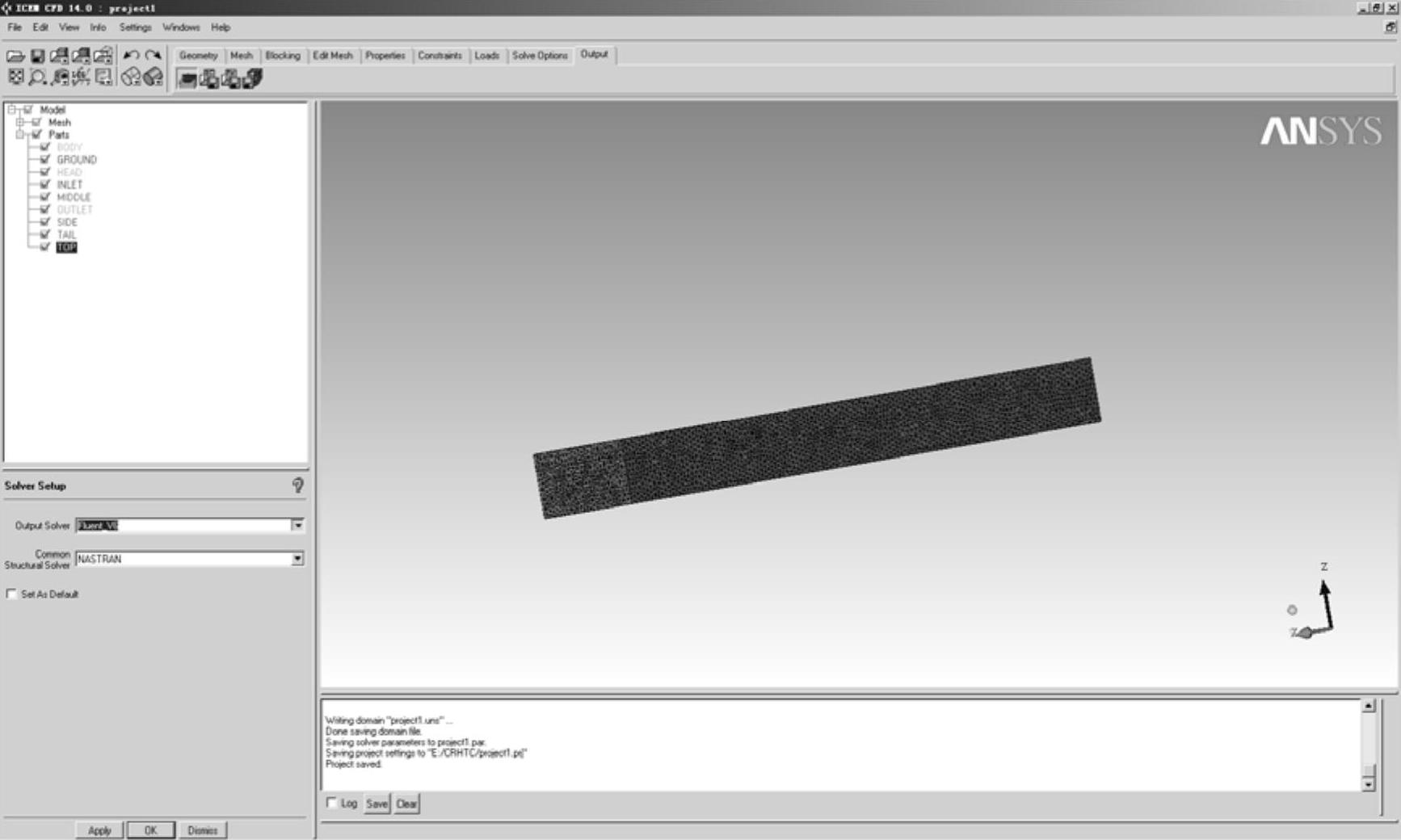Image resolution: width=1401 pixels, height=840 pixels.
Task: Select the GROUND part name in tree
Action: (77, 160)
